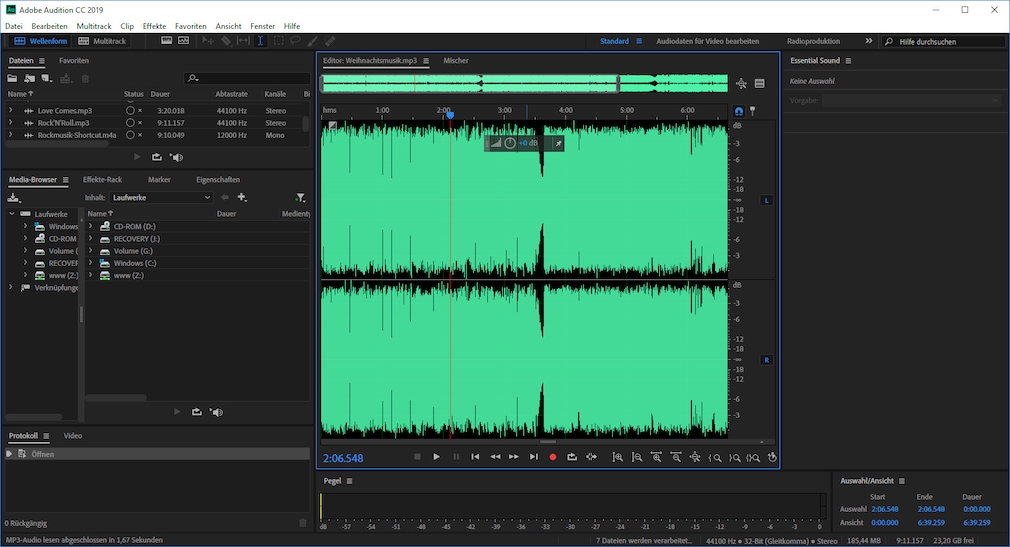The height and width of the screenshot is (547, 1010).
Task: Toggle right channel R button
Action: click(x=767, y=360)
